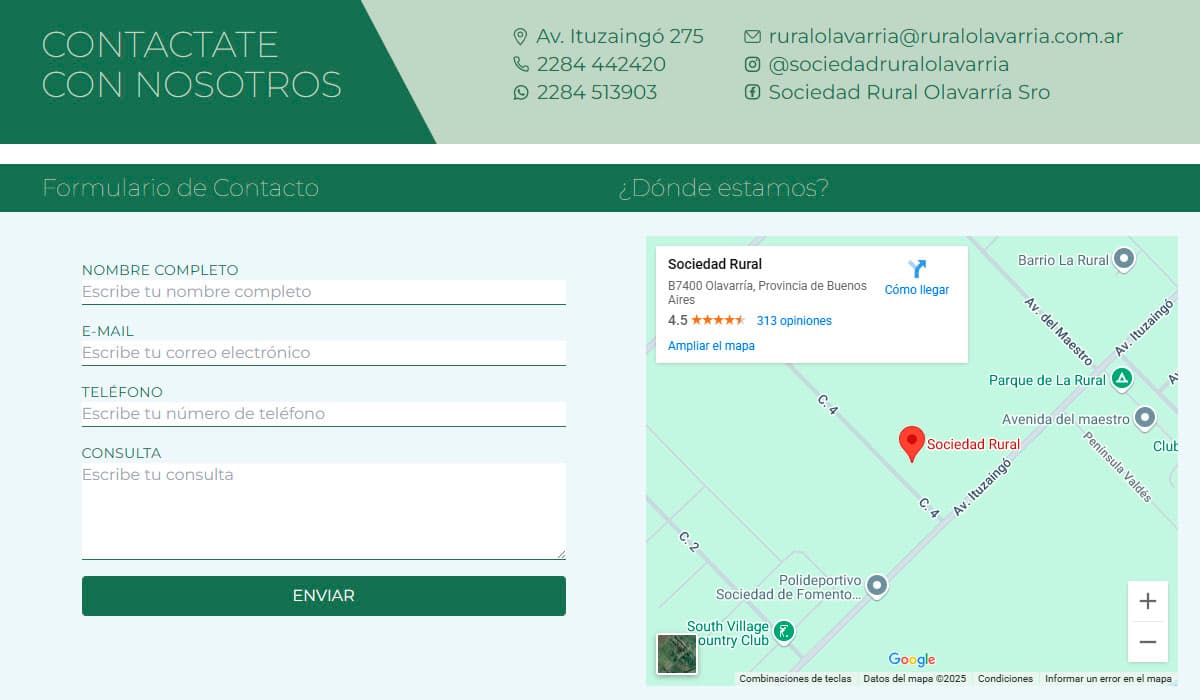Submit the form with Enviar button
Viewport: 1200px width, 700px height.
tap(324, 596)
